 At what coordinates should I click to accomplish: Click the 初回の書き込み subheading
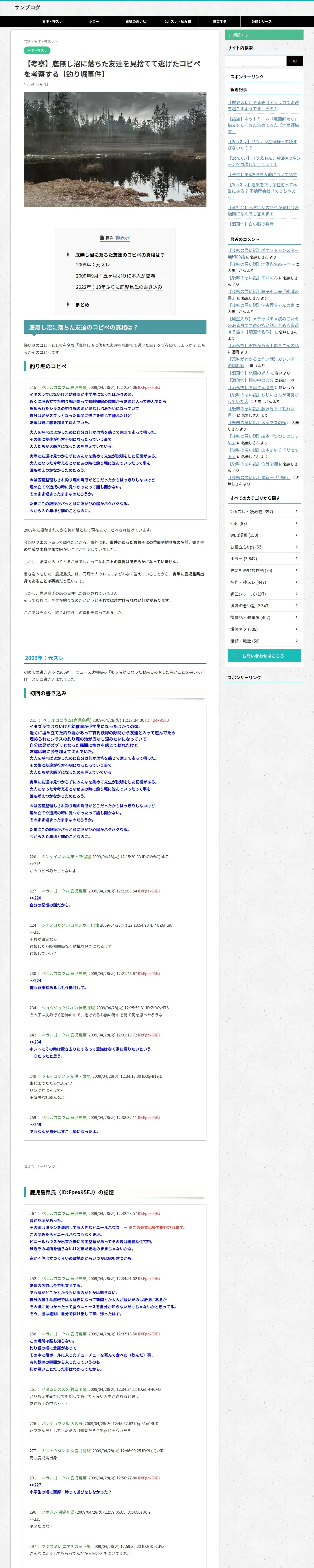[x=115, y=693]
